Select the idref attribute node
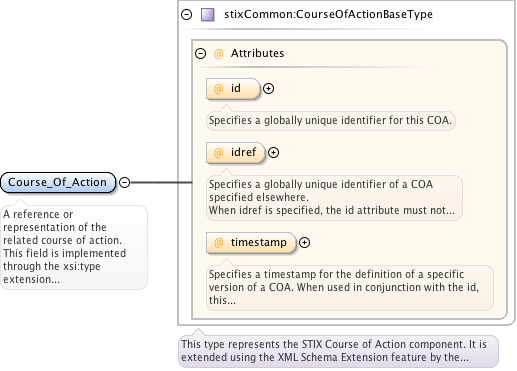Screen dimensions: 517x371 tap(235, 153)
